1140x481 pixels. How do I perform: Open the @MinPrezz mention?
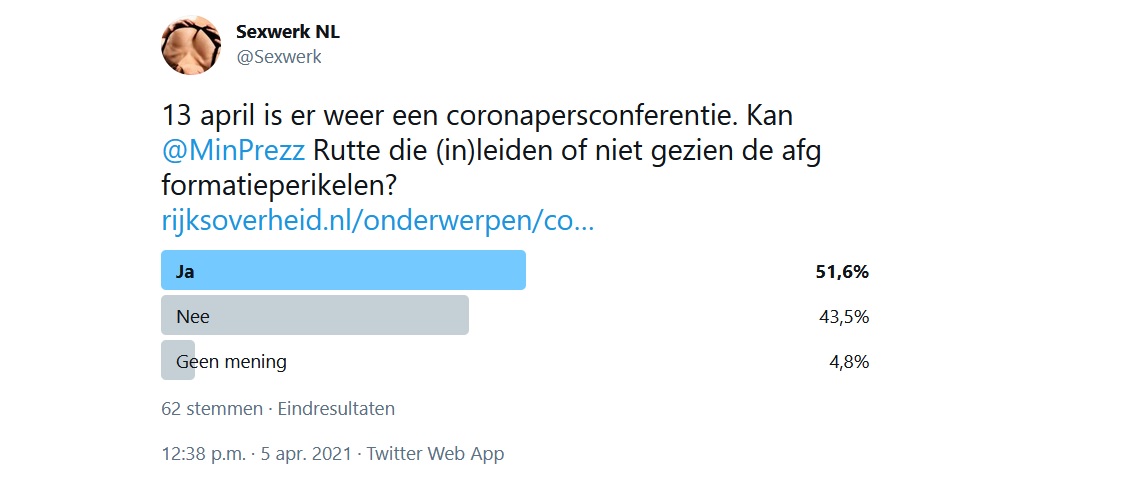234,153
